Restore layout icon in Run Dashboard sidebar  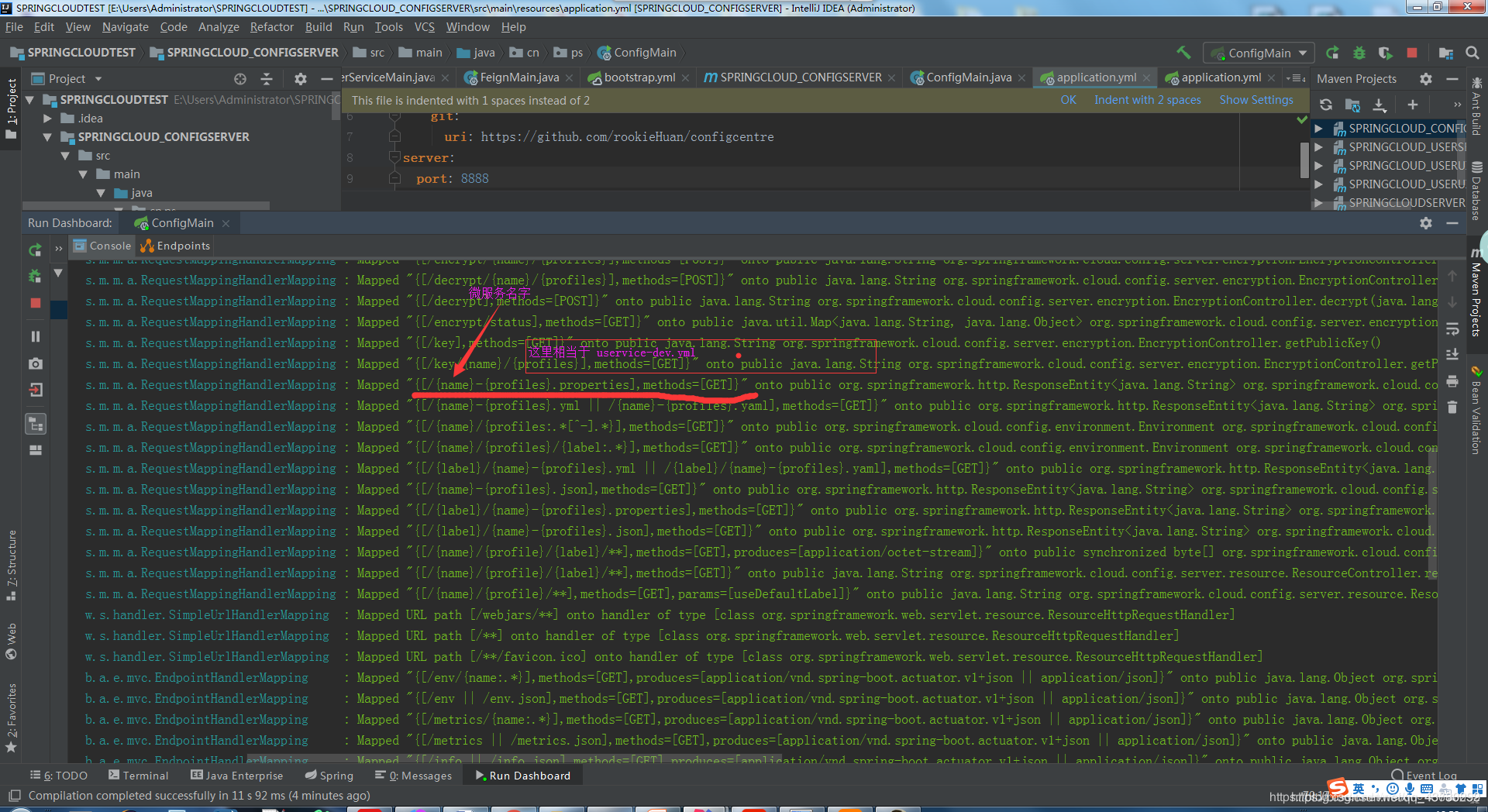pyautogui.click(x=36, y=450)
